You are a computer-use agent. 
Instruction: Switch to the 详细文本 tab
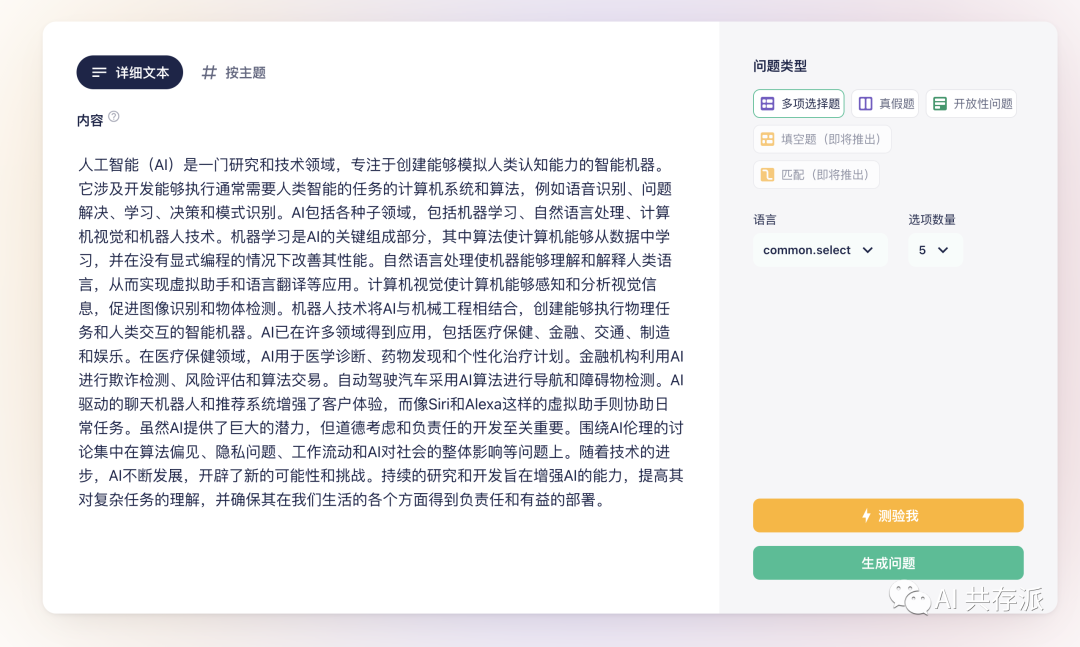(129, 72)
